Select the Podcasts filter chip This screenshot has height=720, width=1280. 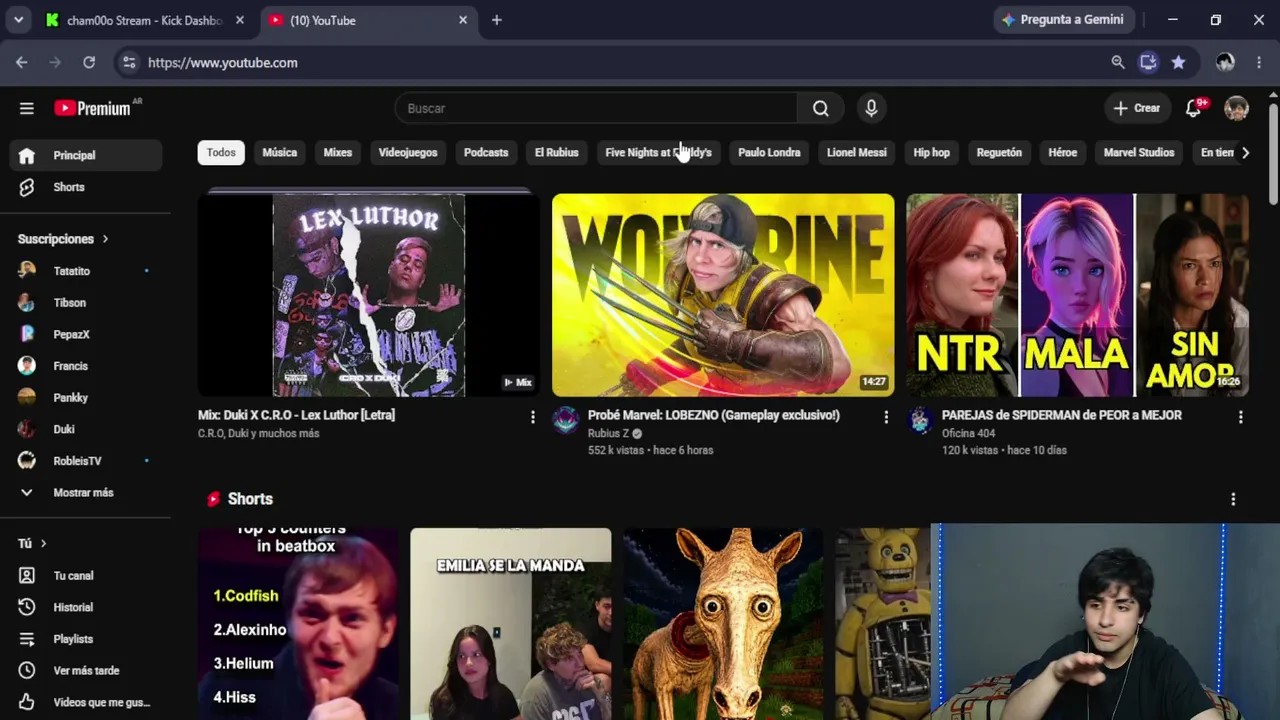click(486, 153)
